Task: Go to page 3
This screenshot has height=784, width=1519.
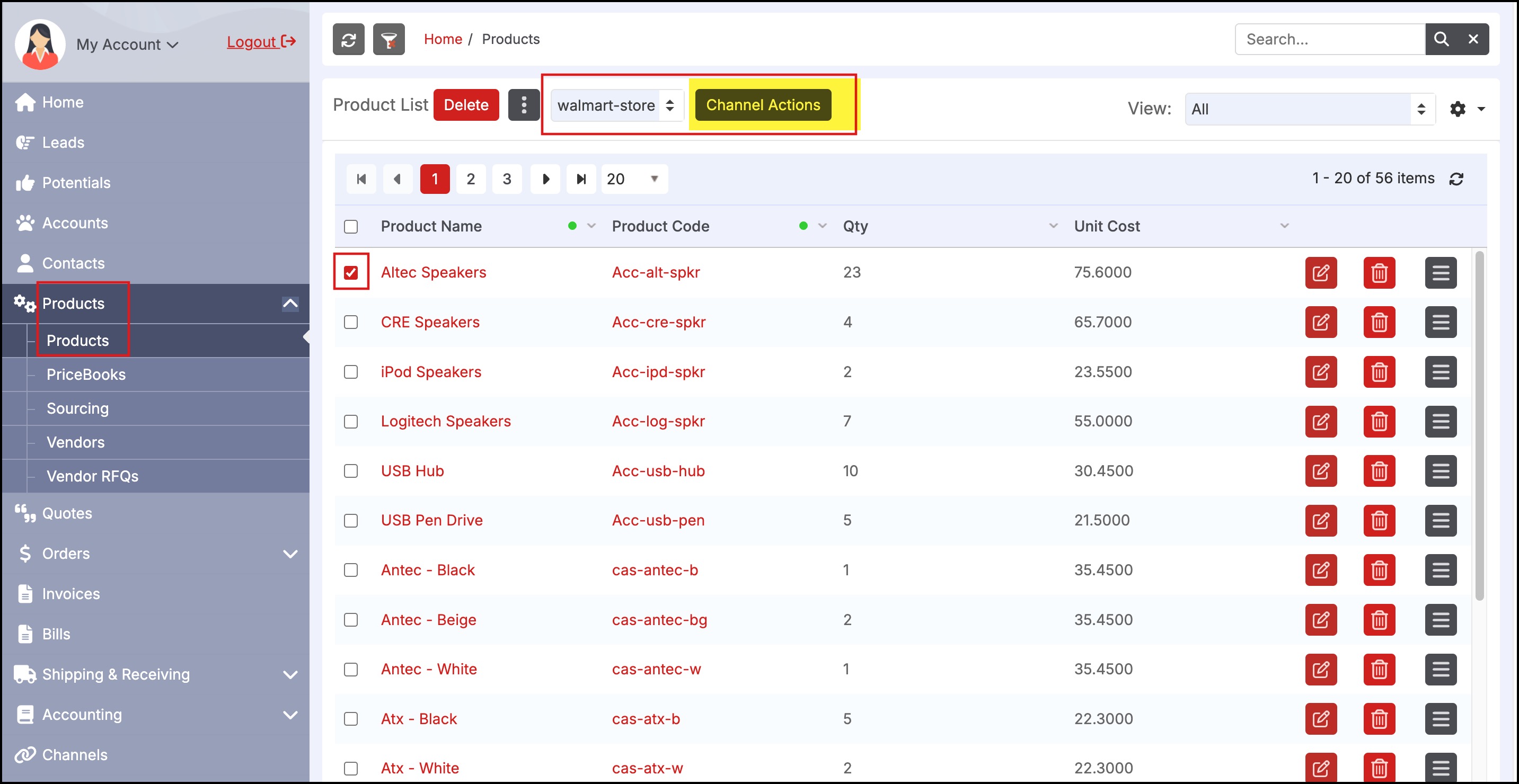Action: click(x=507, y=179)
